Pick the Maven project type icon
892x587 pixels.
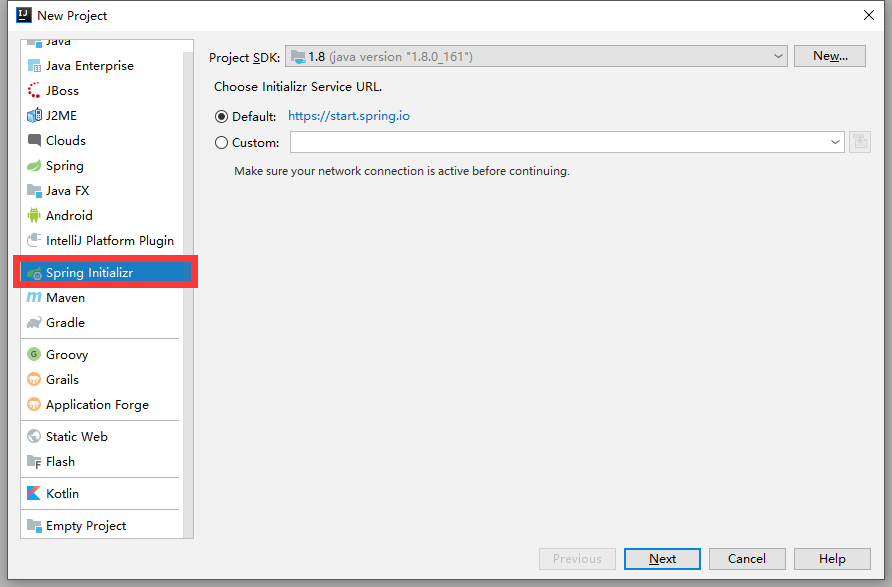(31, 297)
